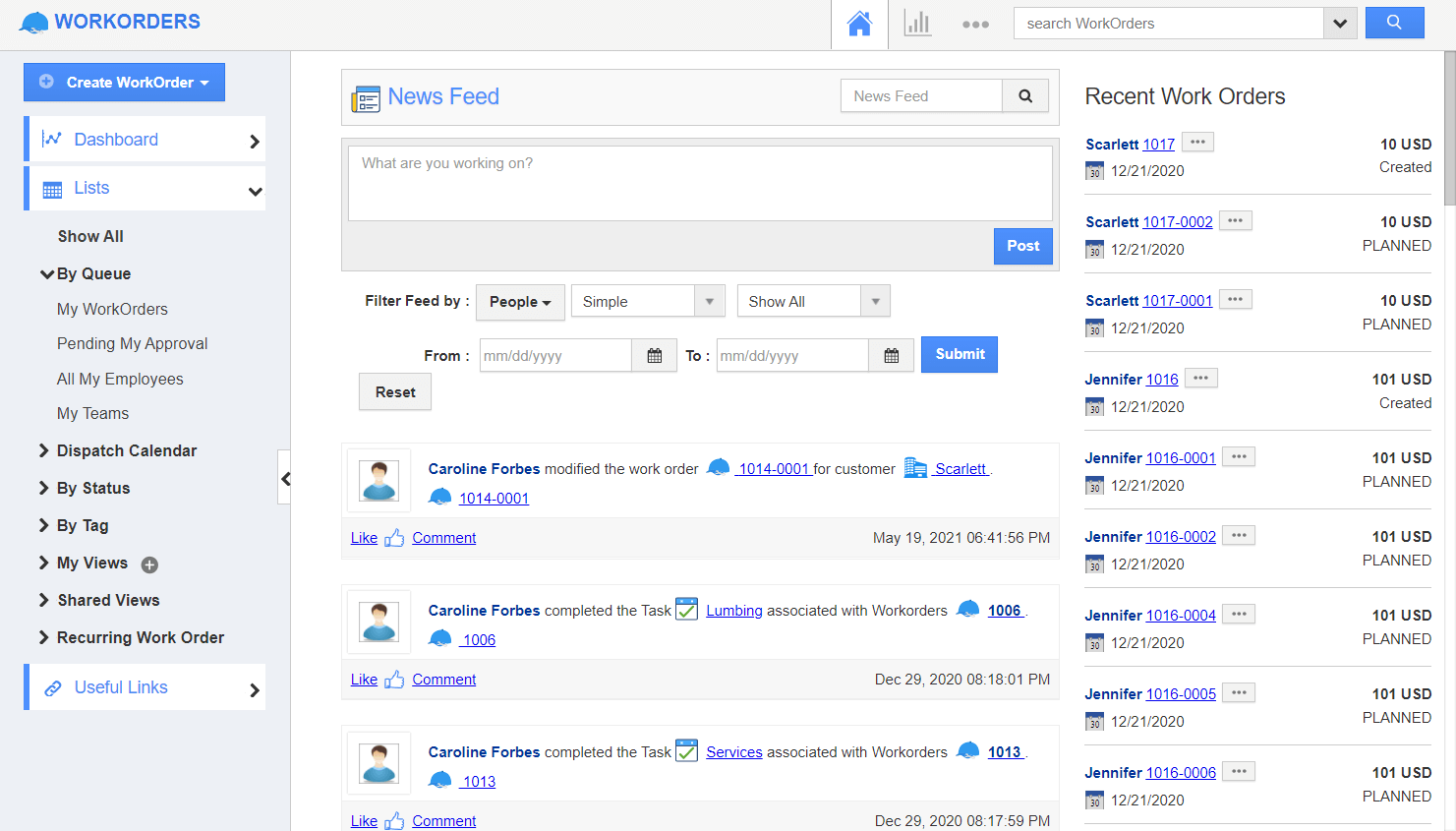
Task: Click the blue search magnifier button
Action: click(x=1394, y=23)
